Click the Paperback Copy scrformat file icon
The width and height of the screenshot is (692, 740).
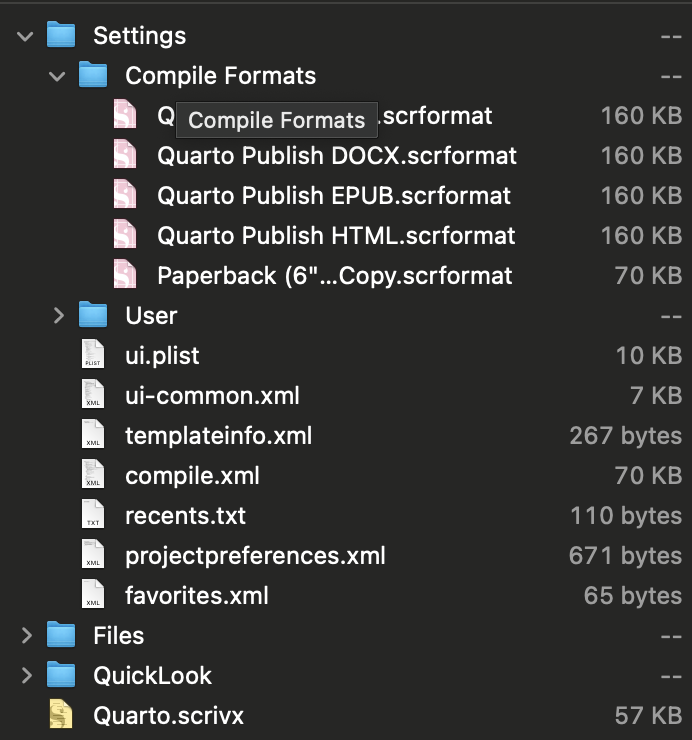124,275
